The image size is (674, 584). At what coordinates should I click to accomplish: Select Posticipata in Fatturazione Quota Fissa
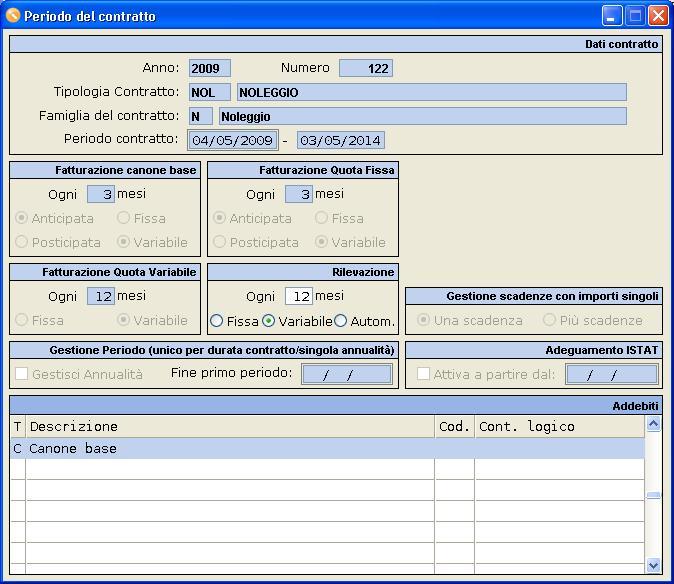click(219, 242)
